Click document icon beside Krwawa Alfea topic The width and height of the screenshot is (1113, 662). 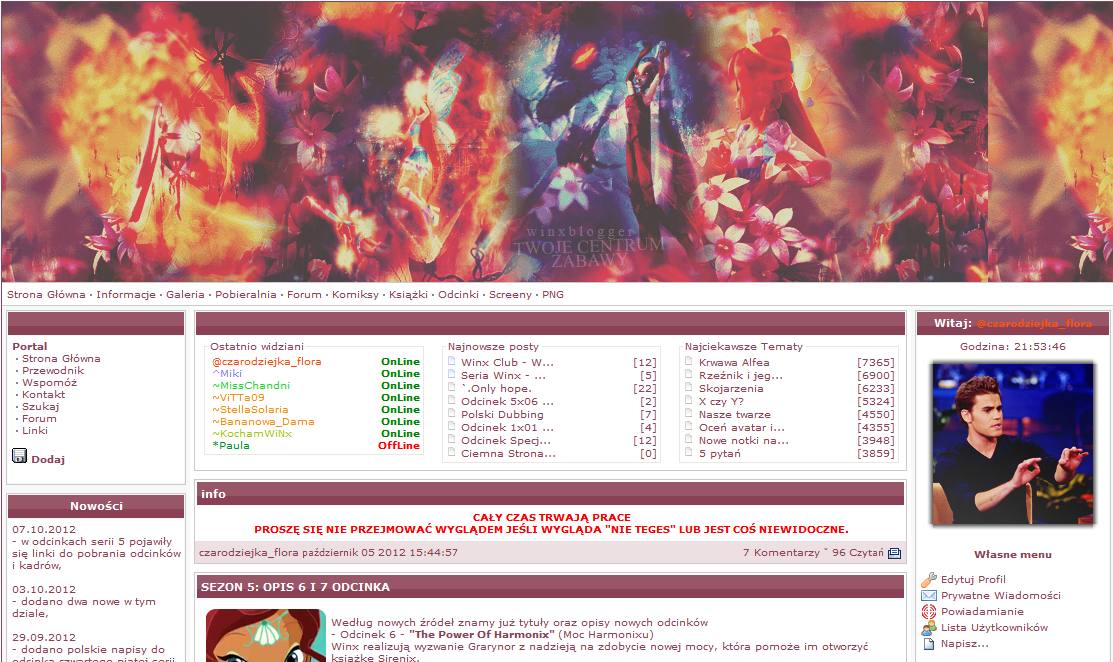pos(689,361)
